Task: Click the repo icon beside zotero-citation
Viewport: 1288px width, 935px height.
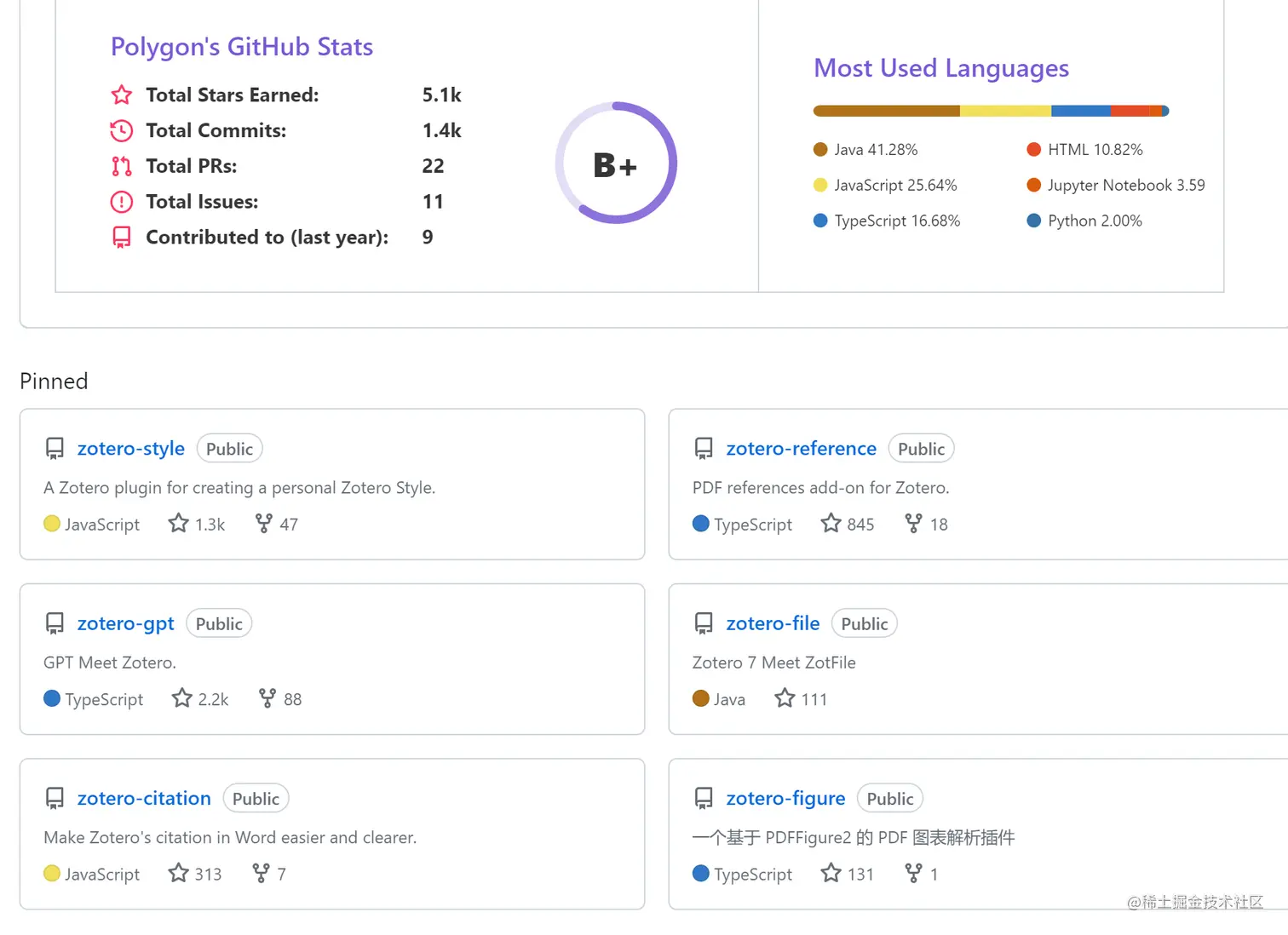Action: click(x=55, y=799)
